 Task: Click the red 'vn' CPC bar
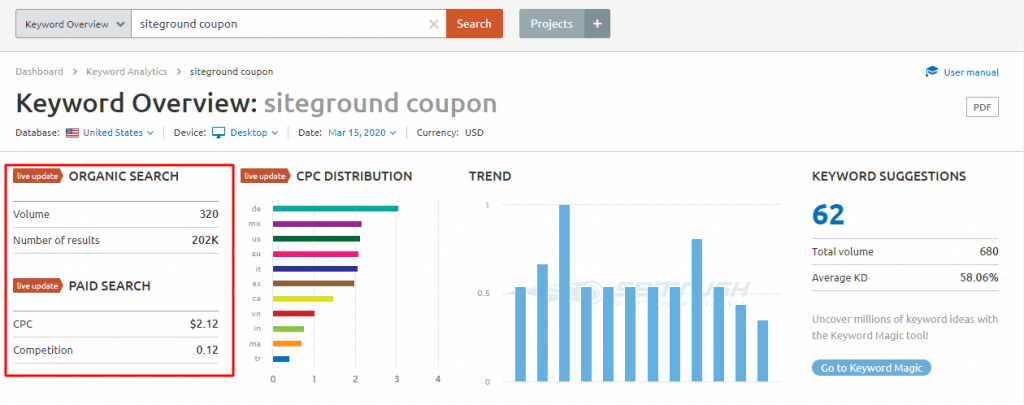293,314
